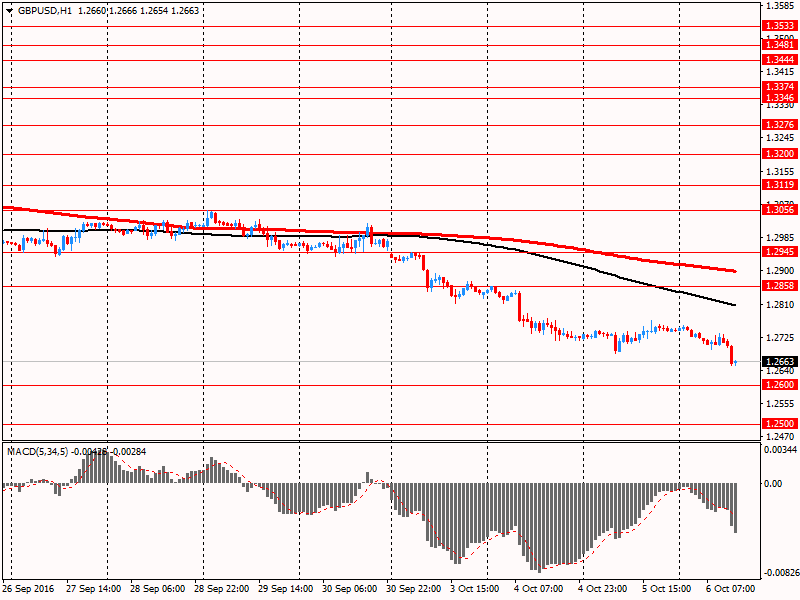Screen dimensions: 800x600
Task: Click the 1.2810 price scale value
Action: tap(781, 305)
